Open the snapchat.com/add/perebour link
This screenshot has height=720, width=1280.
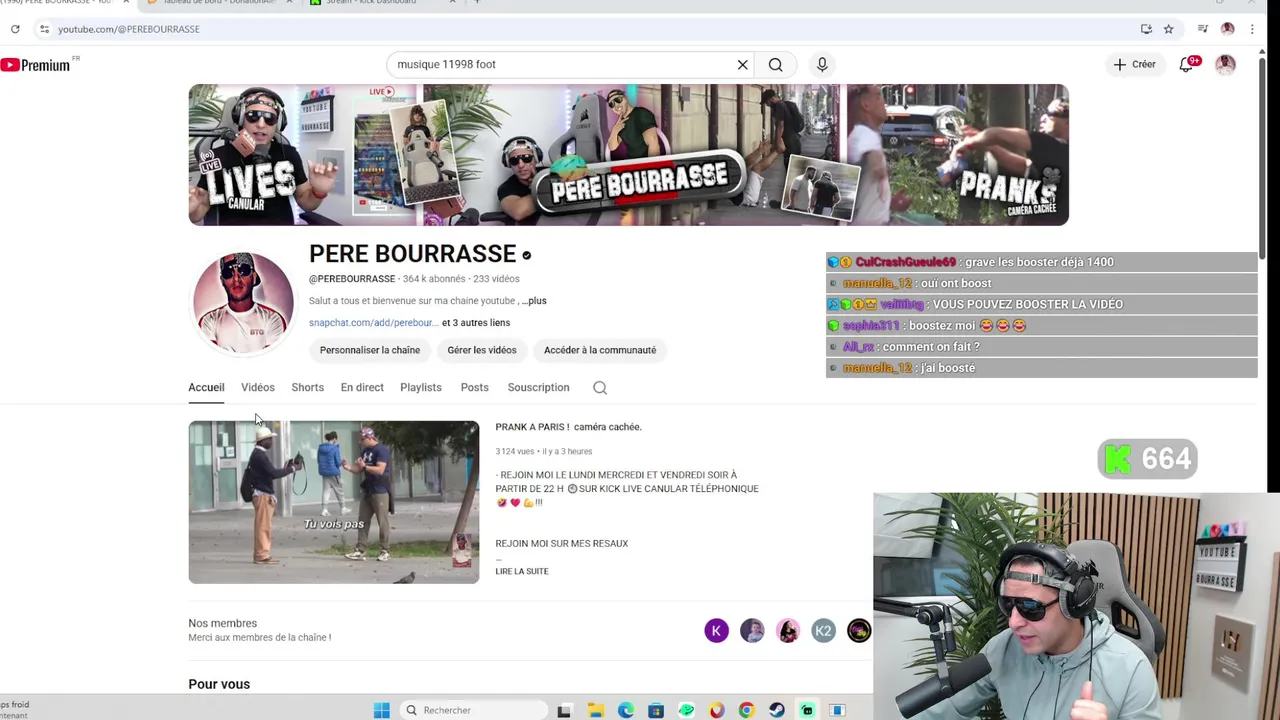tap(372, 322)
